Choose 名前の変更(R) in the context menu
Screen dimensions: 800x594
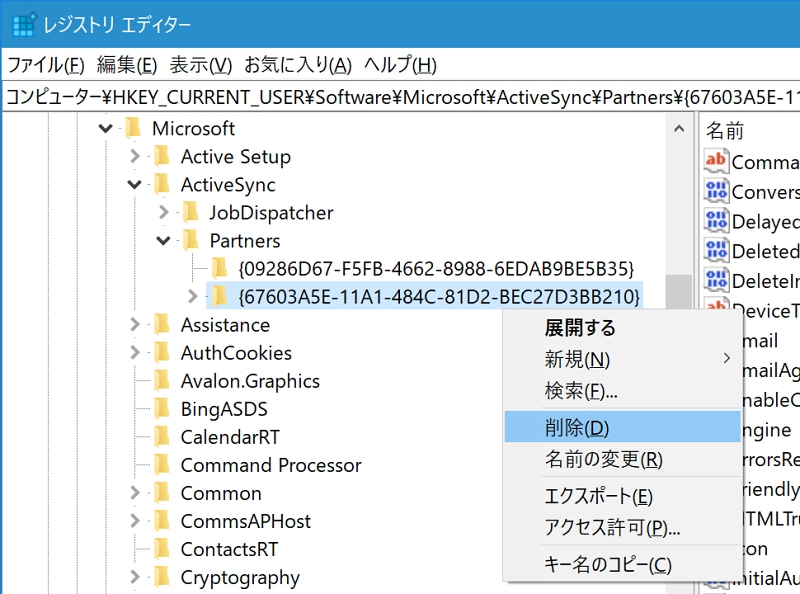[x=622, y=459]
